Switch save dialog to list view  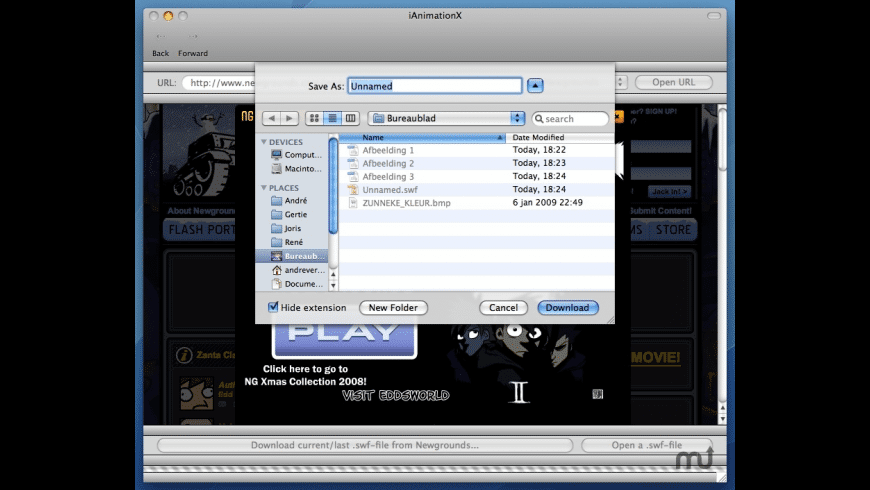pyautogui.click(x=332, y=118)
